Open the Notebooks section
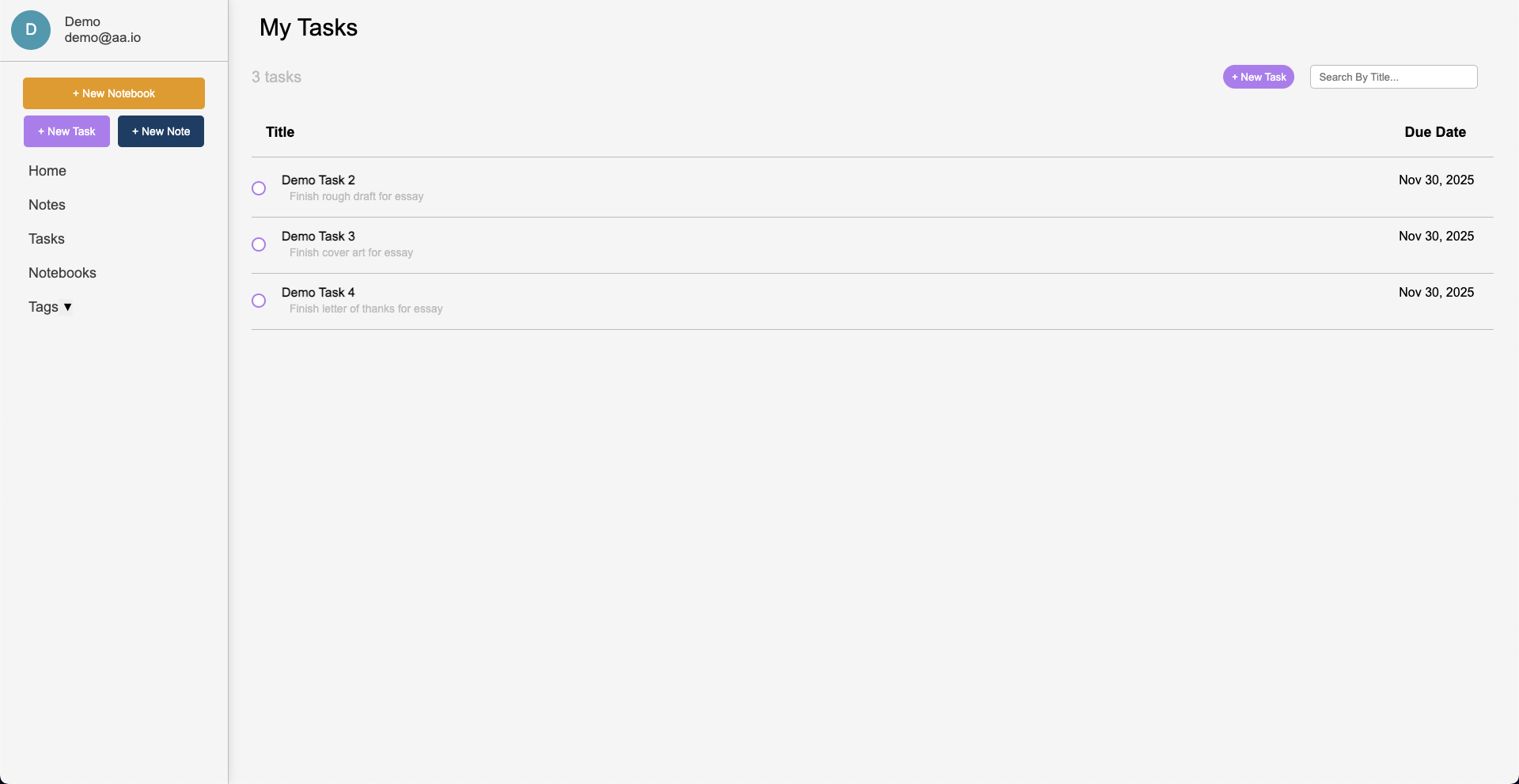The image size is (1519, 784). coord(63,273)
